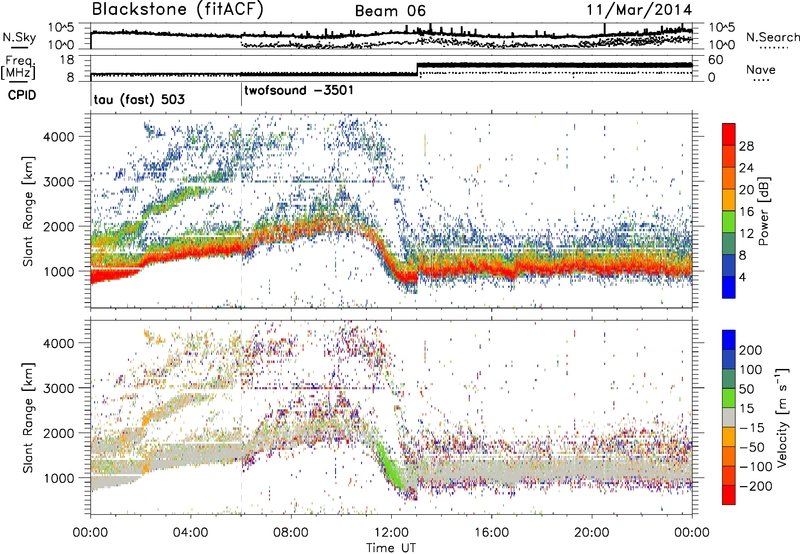800x554 pixels.
Task: Click the "20:00" time axis tick label
Action: tap(592, 533)
